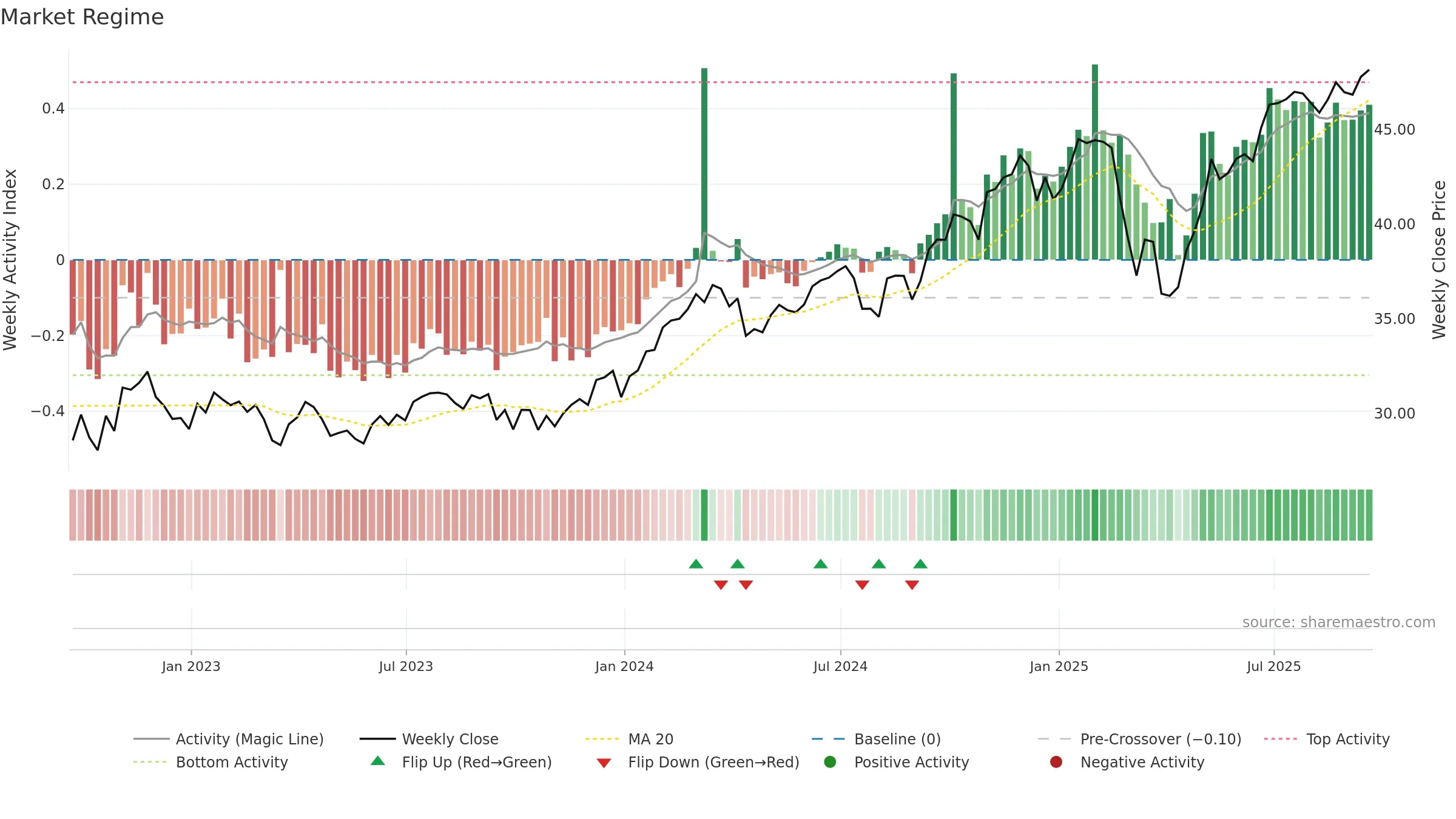This screenshot has height=819, width=1456.
Task: Click the Jan 2024 axis label
Action: (x=624, y=666)
